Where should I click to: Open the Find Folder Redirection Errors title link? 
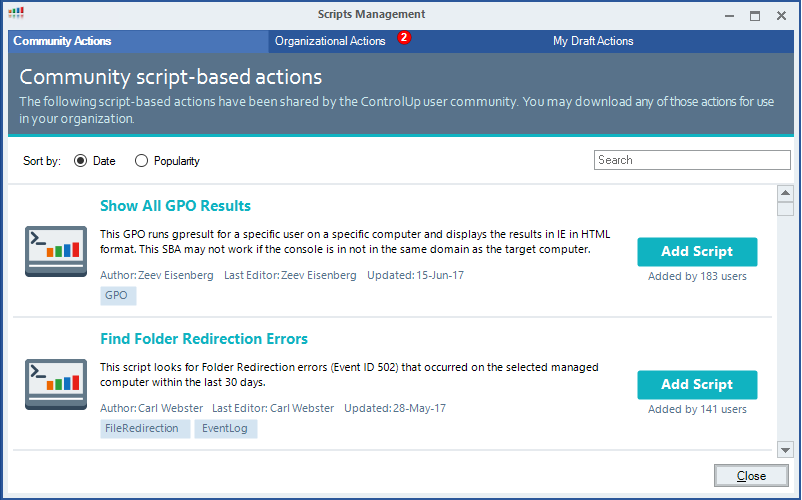click(x=204, y=339)
